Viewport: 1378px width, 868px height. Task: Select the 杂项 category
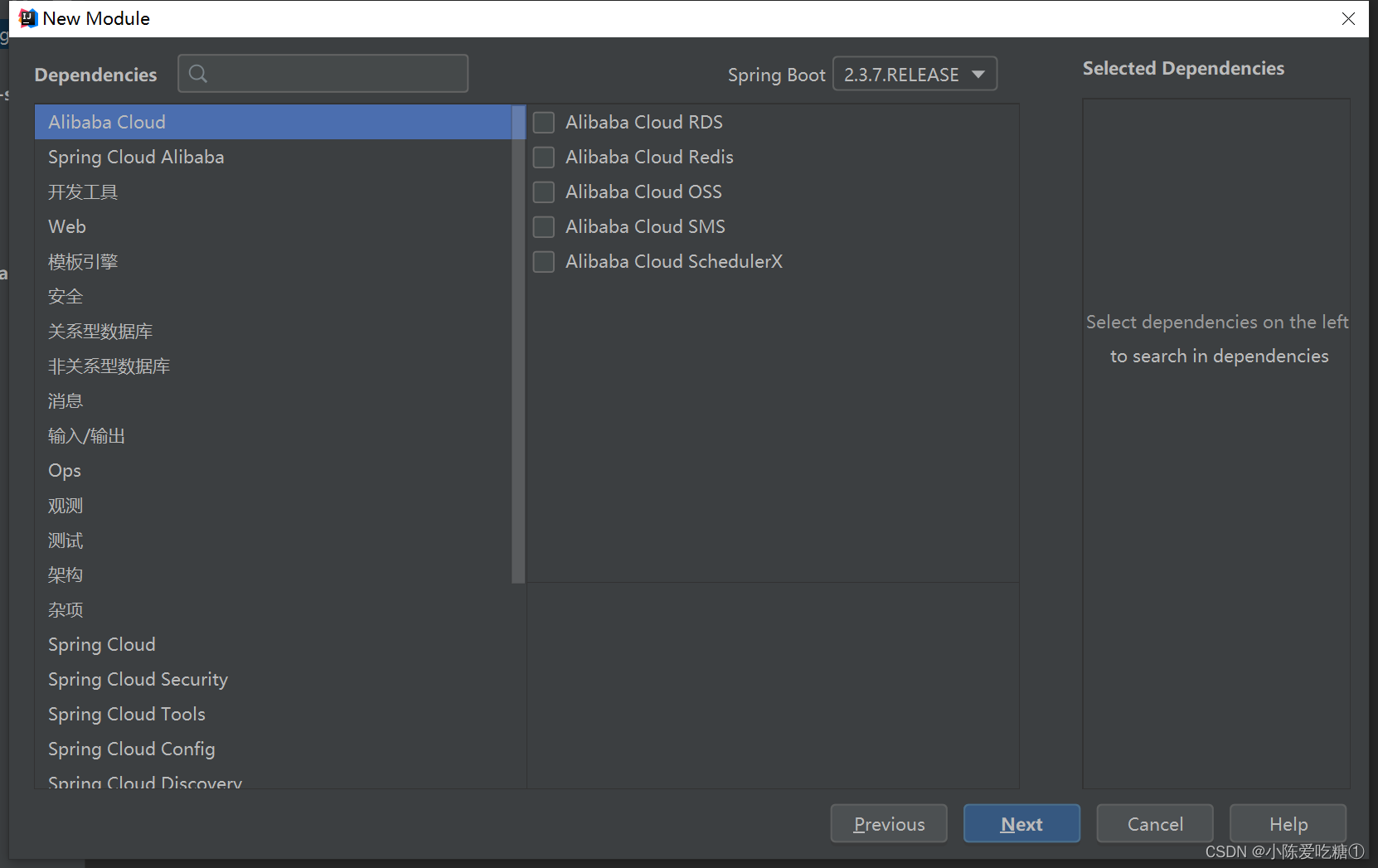coord(274,609)
